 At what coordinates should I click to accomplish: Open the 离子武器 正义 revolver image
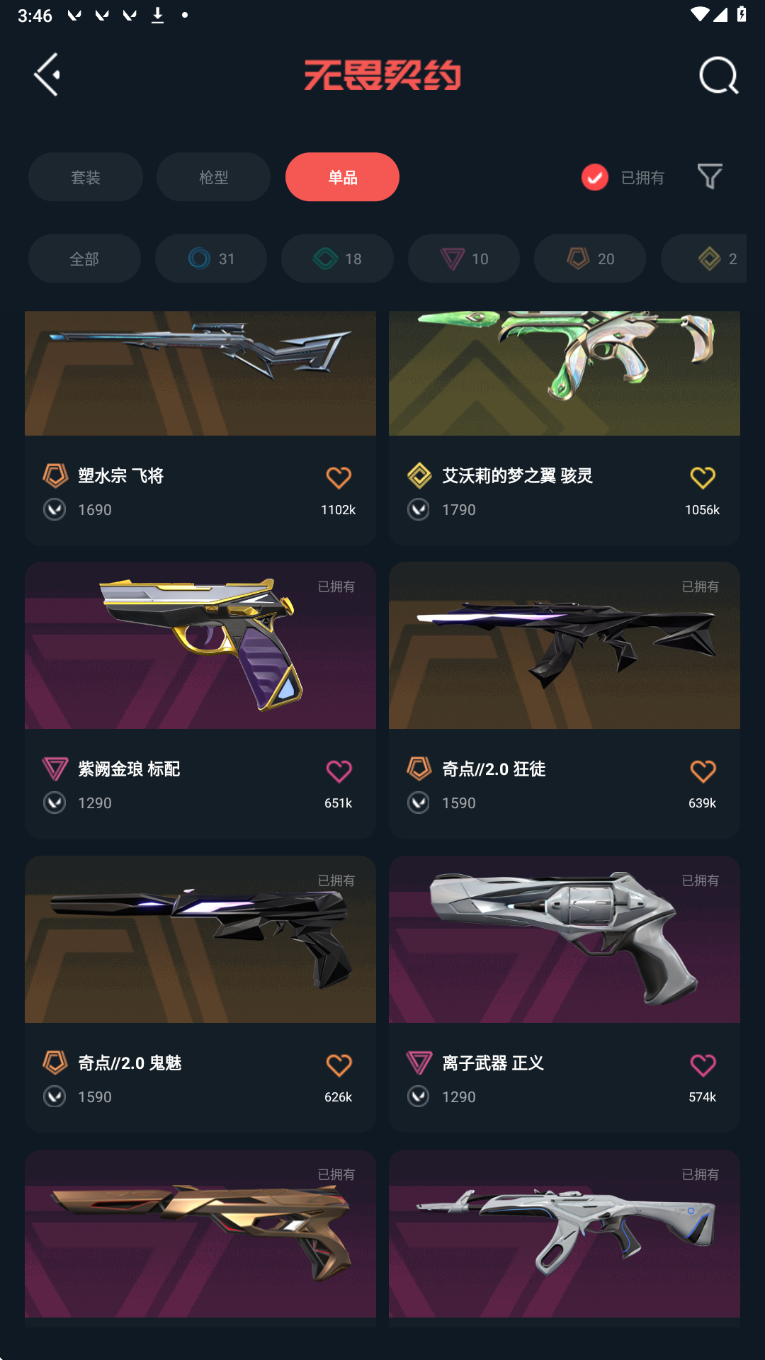(x=564, y=939)
